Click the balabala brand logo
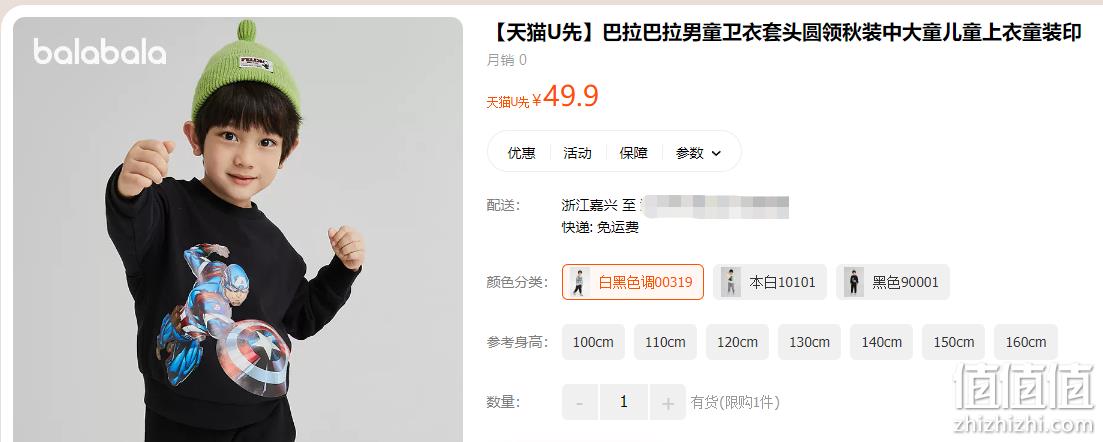Screen dimensions: 1103x442 tap(100, 52)
